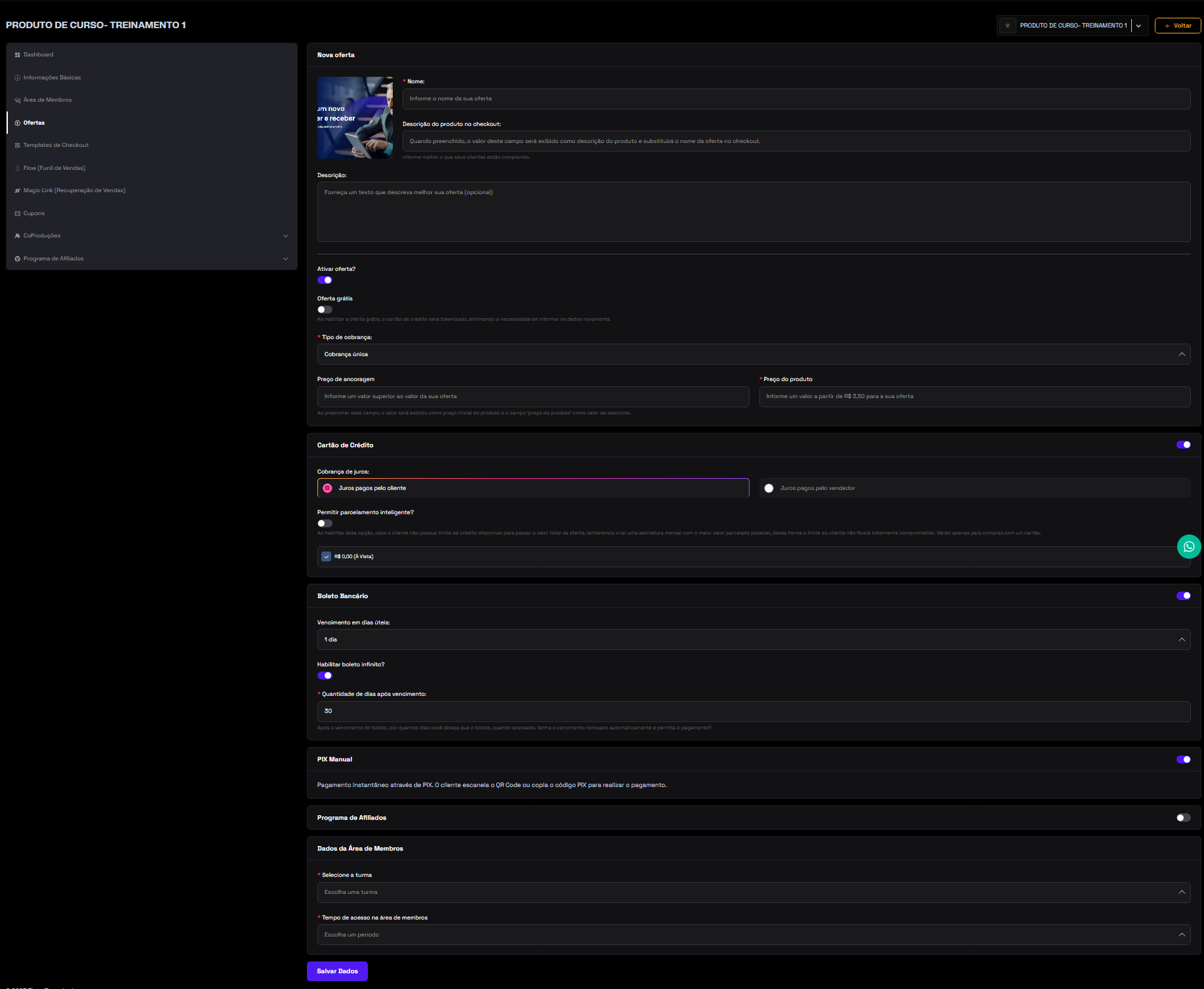
Task: Click the Voltar button
Action: click(x=1178, y=26)
